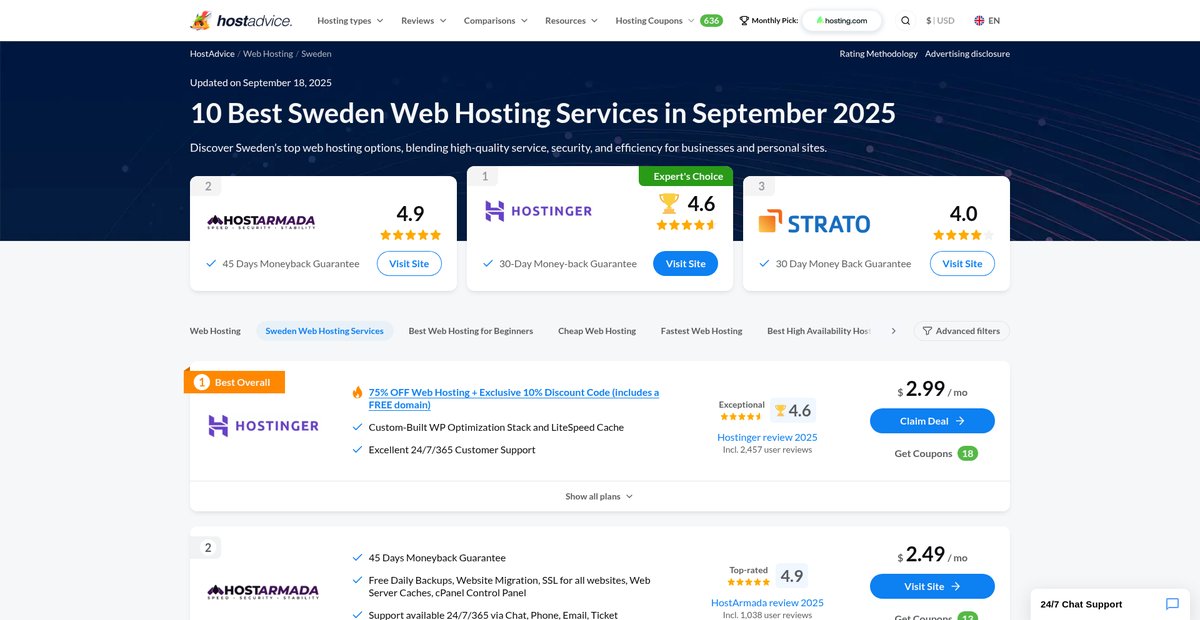
Task: Click the Sweden breadcrumb text
Action: coord(316,54)
